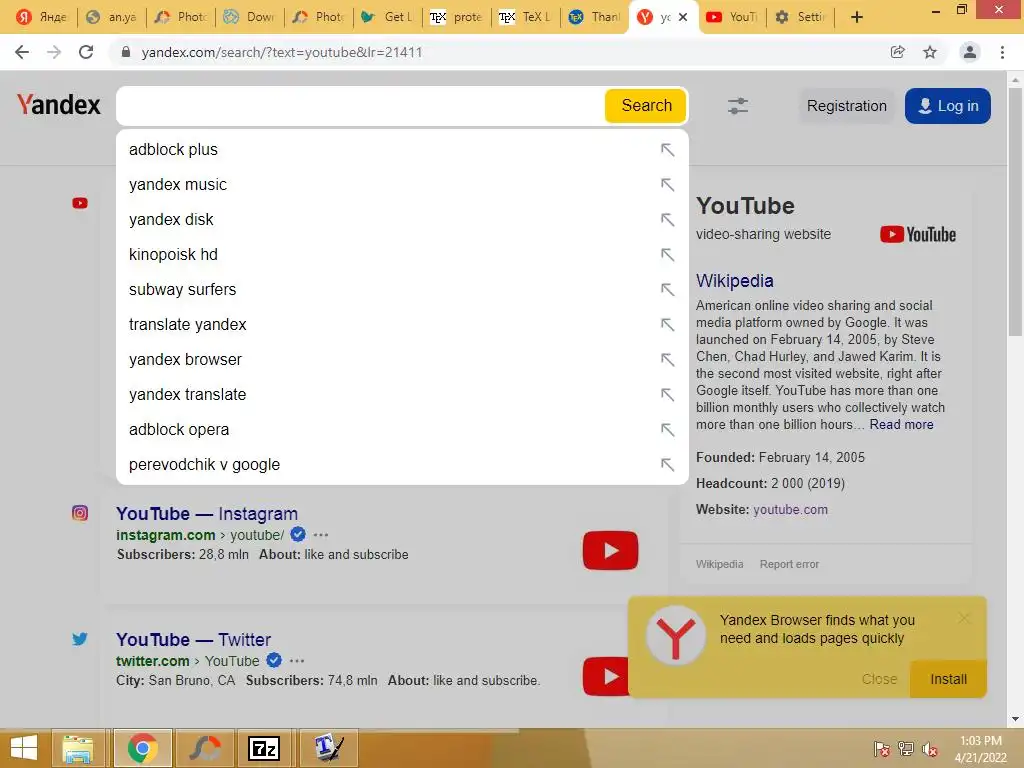The width and height of the screenshot is (1024, 768).
Task: Fill in 'yandex browser' suggestion arrow
Action: (667, 360)
